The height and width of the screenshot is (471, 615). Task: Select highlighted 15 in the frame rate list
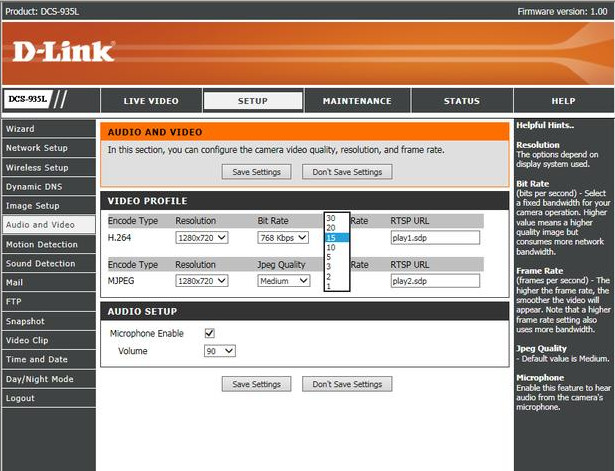click(x=337, y=238)
